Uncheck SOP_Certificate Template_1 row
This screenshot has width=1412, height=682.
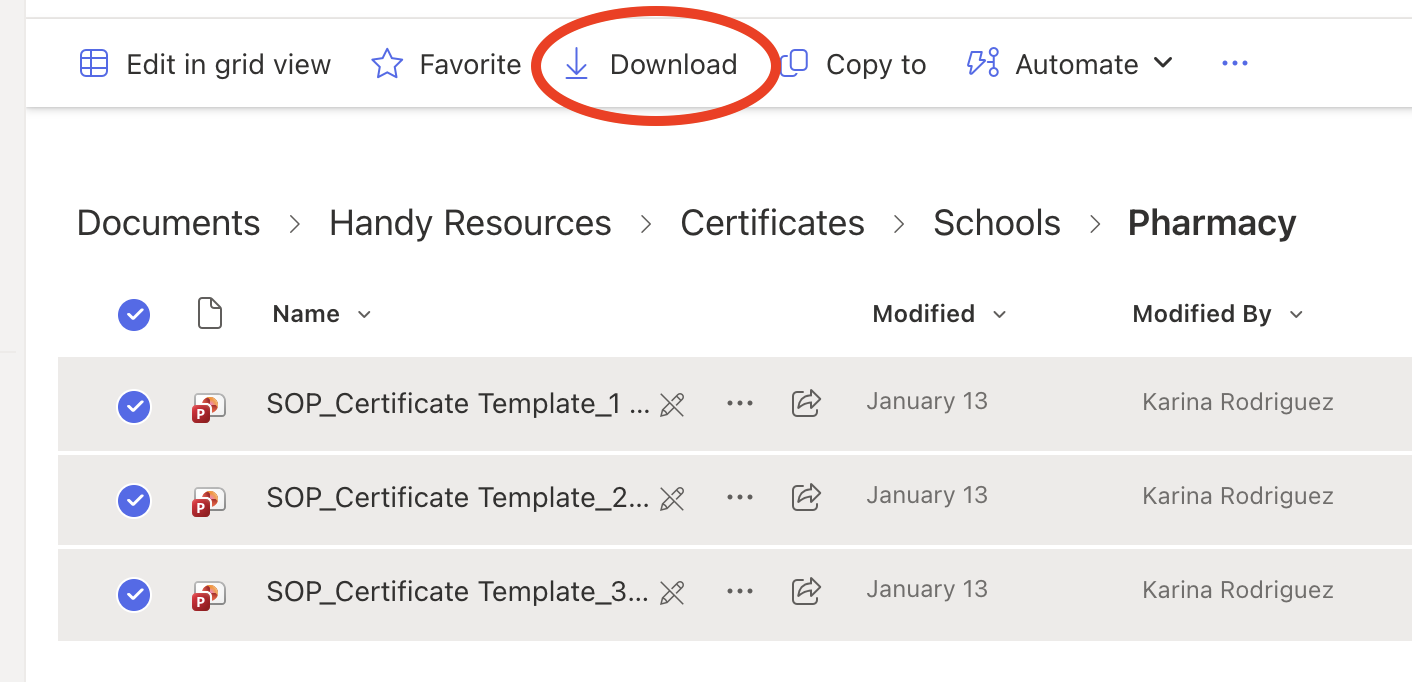[x=134, y=406]
